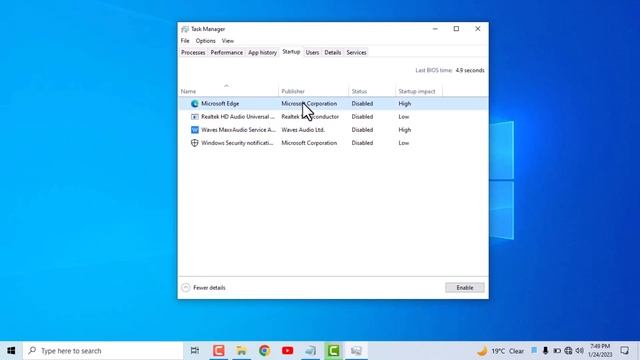Switch to the Details tab
Screen dimensions: 640x360
333,53
